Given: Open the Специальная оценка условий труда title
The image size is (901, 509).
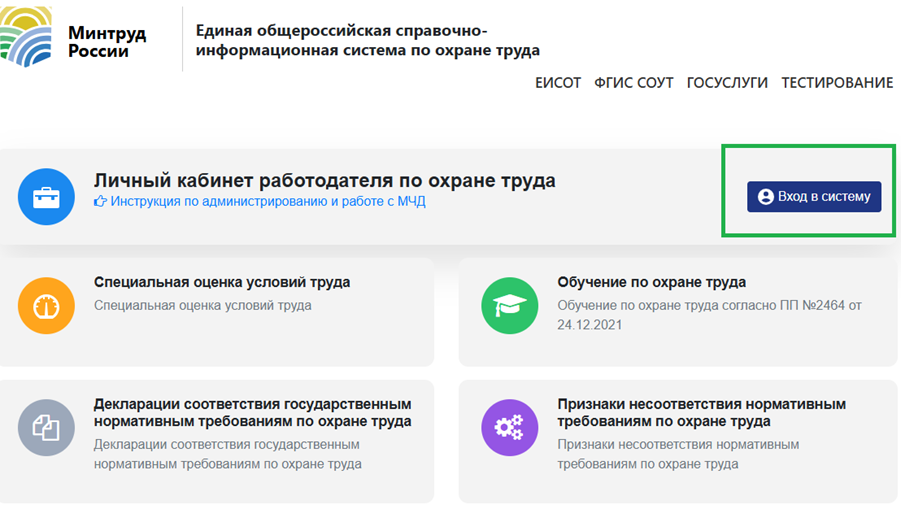Looking at the screenshot, I should [x=222, y=282].
